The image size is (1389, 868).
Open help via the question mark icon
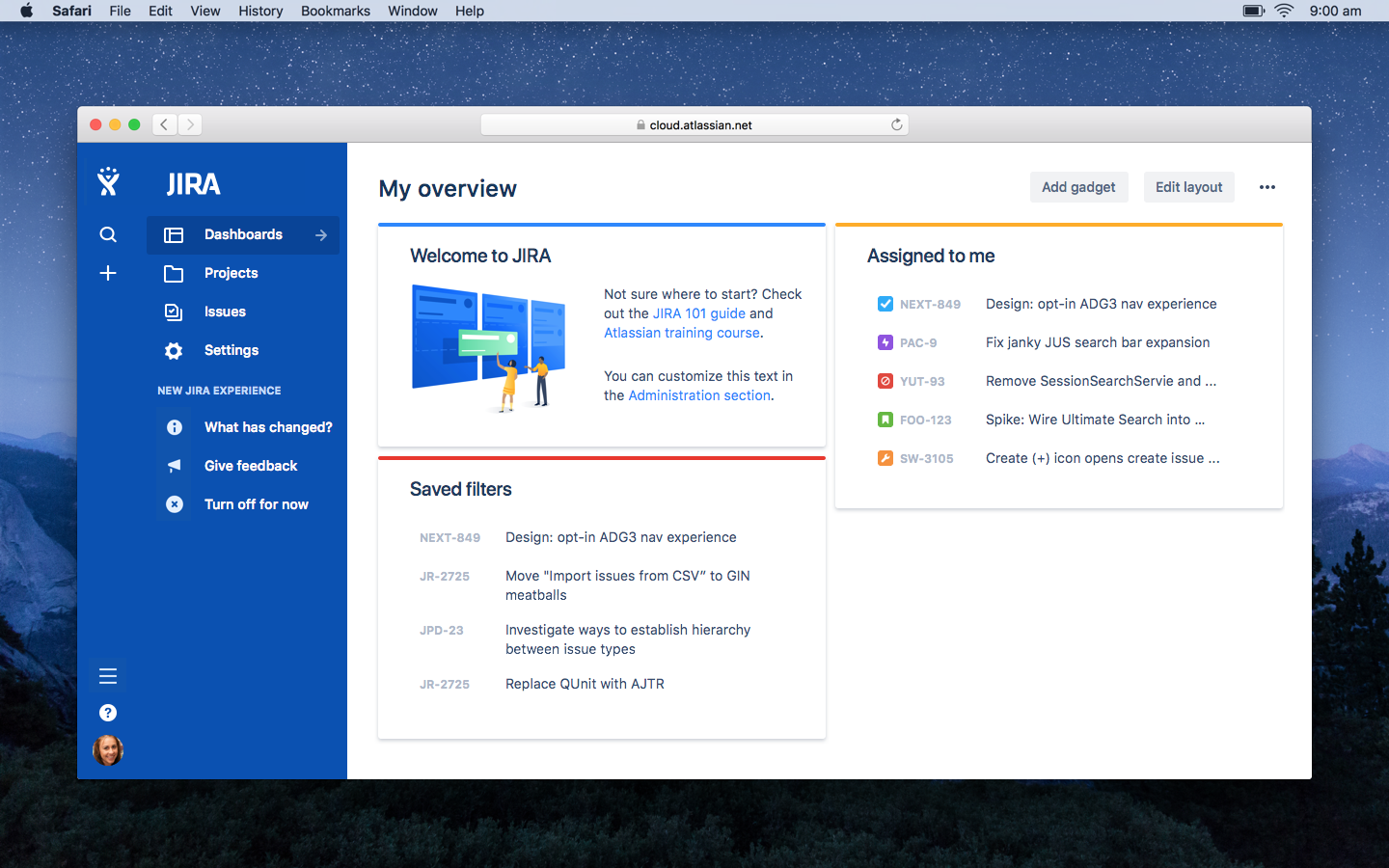pyautogui.click(x=108, y=713)
